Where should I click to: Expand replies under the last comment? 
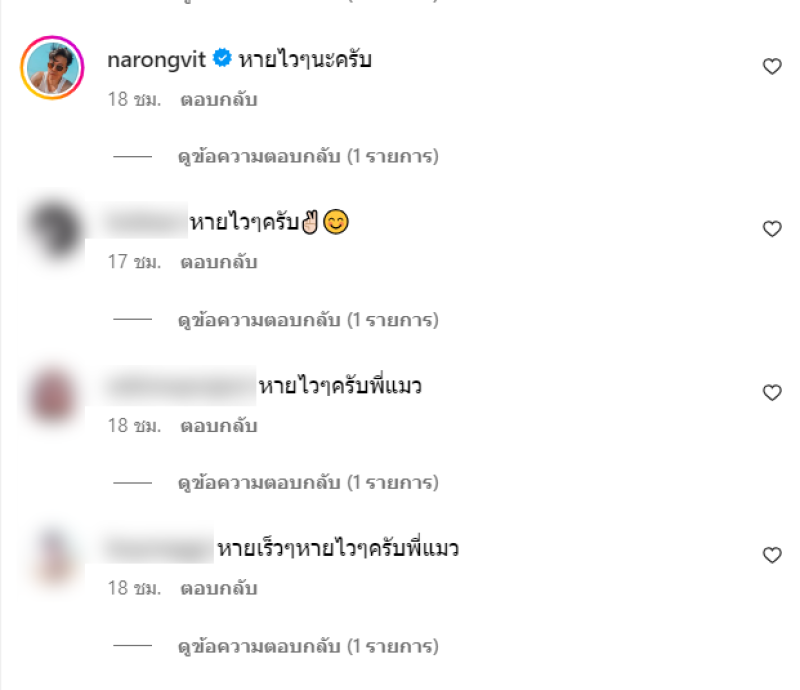(x=308, y=646)
